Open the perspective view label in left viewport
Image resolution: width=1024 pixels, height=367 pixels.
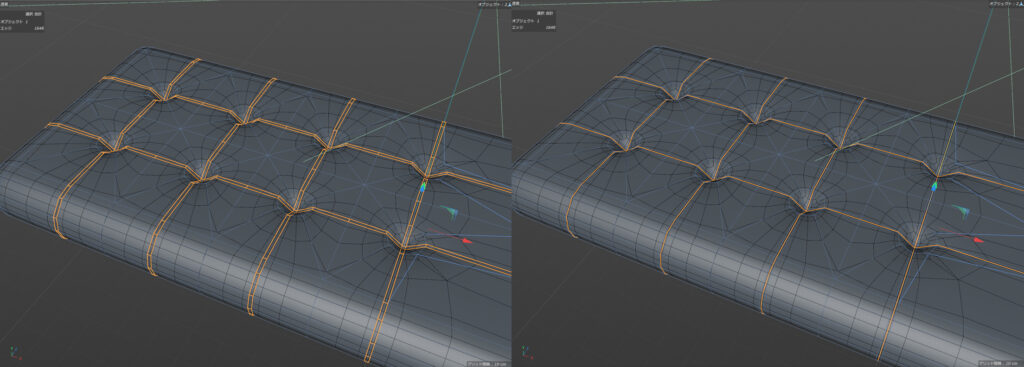tap(4, 4)
